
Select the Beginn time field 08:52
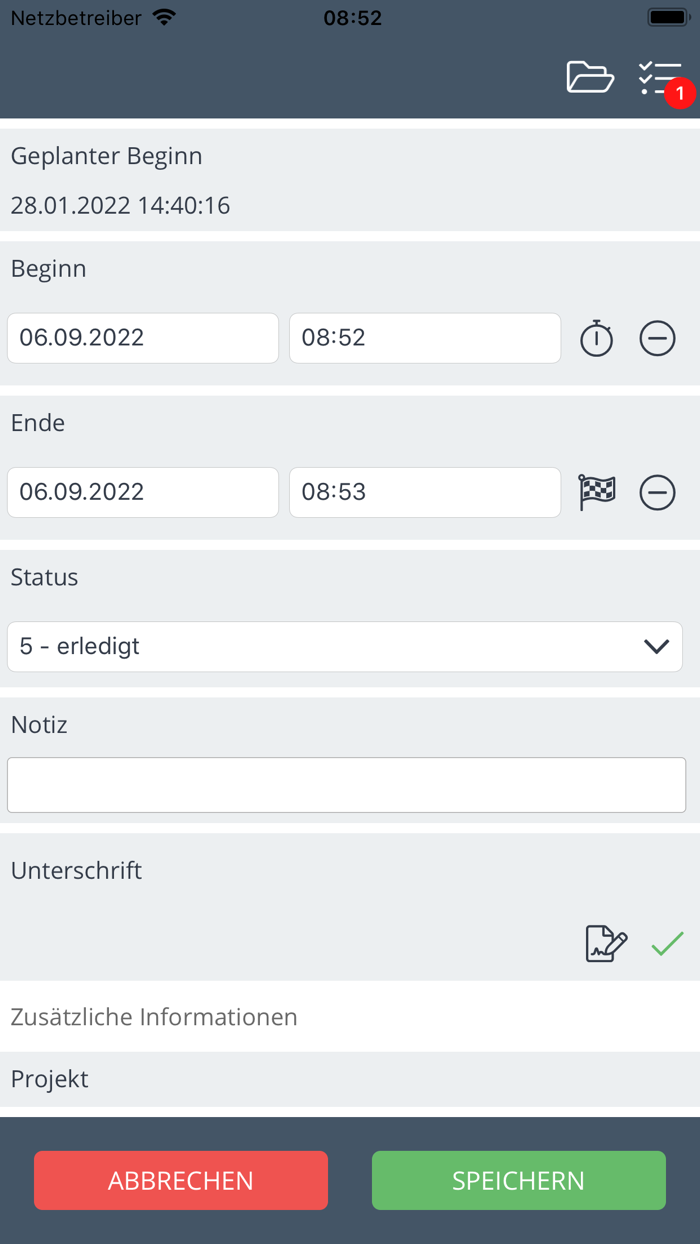[424, 338]
